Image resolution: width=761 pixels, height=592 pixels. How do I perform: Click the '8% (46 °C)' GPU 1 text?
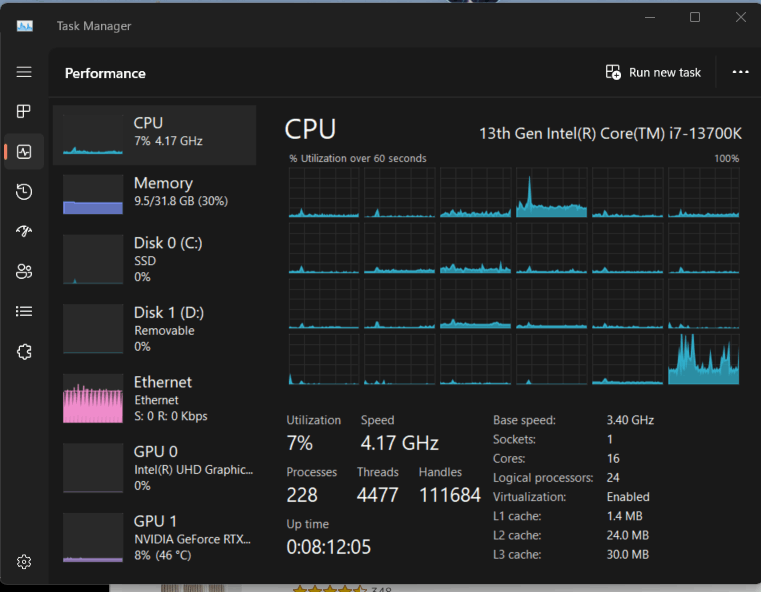point(163,556)
